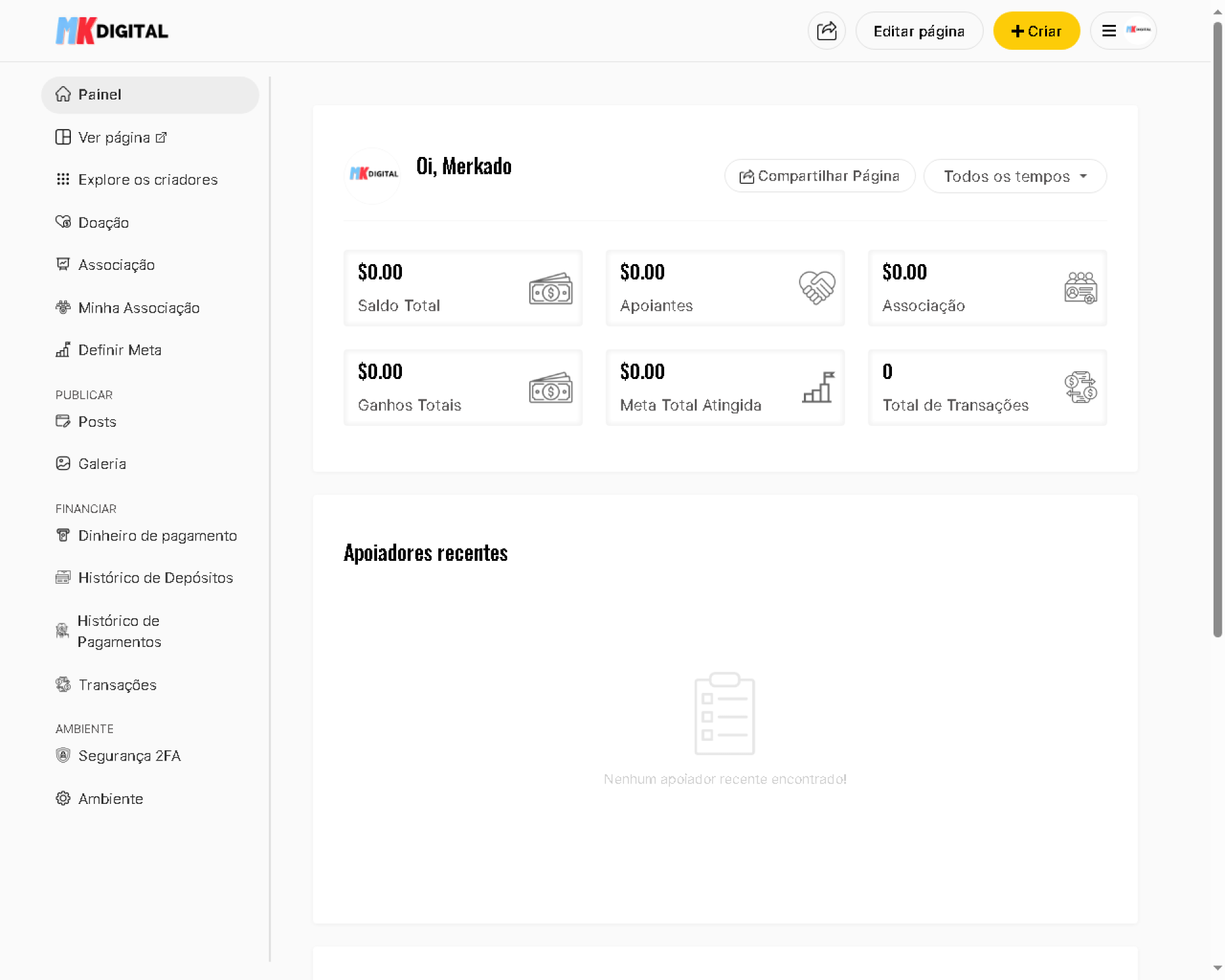Click the Doação heart icon
The height and width of the screenshot is (980, 1225).
[x=63, y=222]
